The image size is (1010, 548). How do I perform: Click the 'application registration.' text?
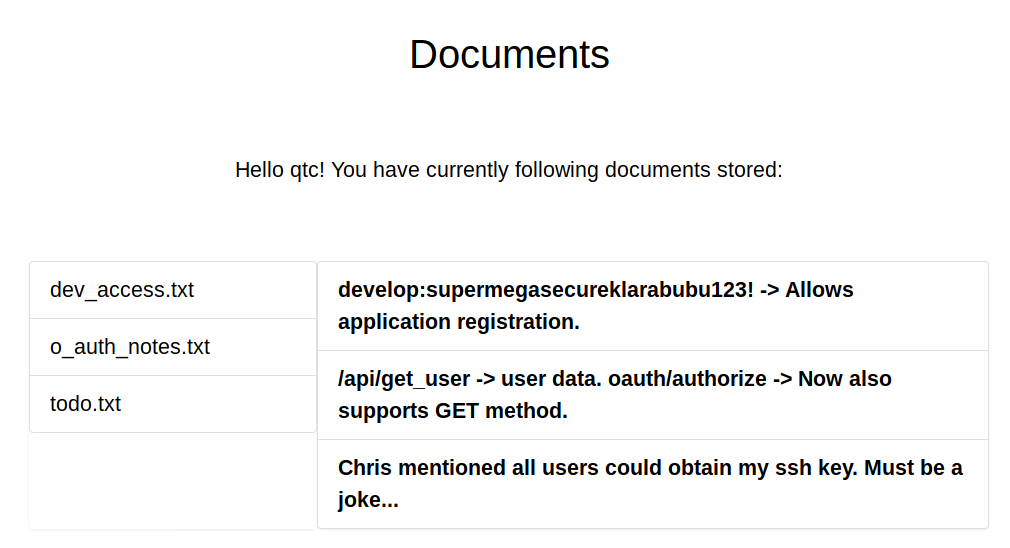coord(458,322)
